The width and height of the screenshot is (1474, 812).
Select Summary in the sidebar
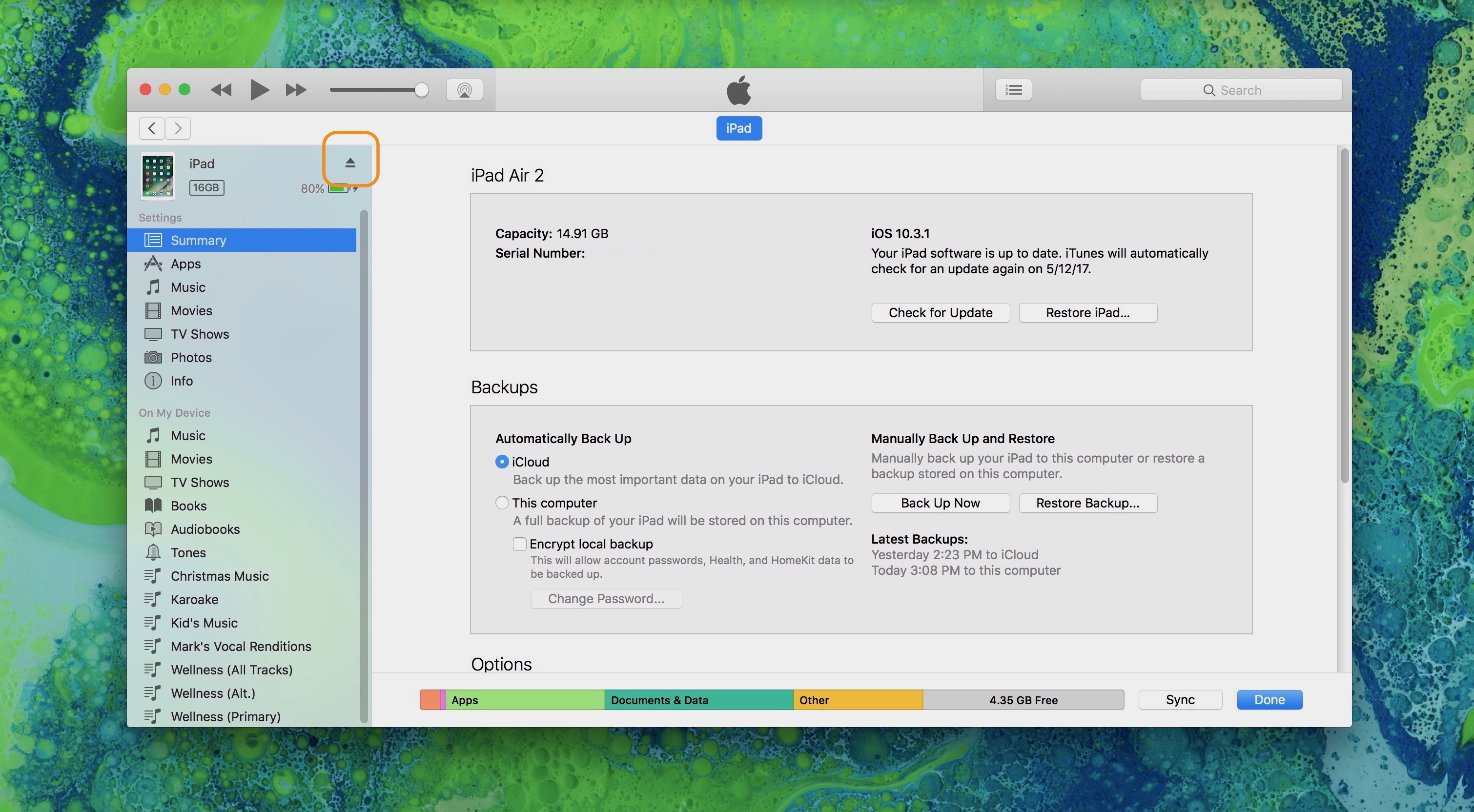(x=198, y=241)
